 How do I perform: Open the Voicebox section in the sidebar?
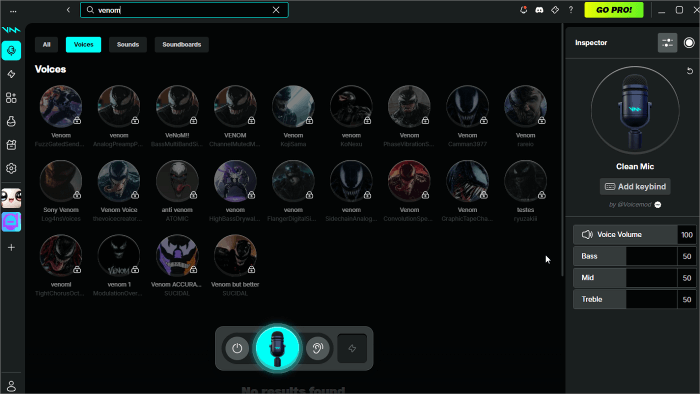pos(11,50)
